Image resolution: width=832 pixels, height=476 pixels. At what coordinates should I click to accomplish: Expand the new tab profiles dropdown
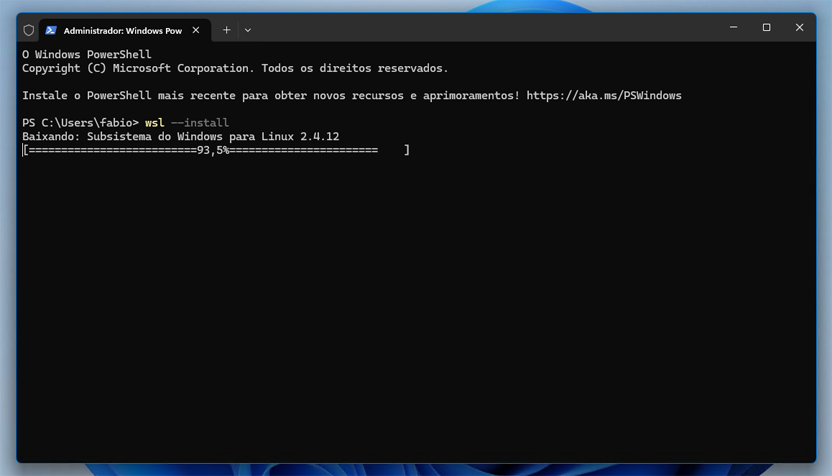pyautogui.click(x=248, y=30)
